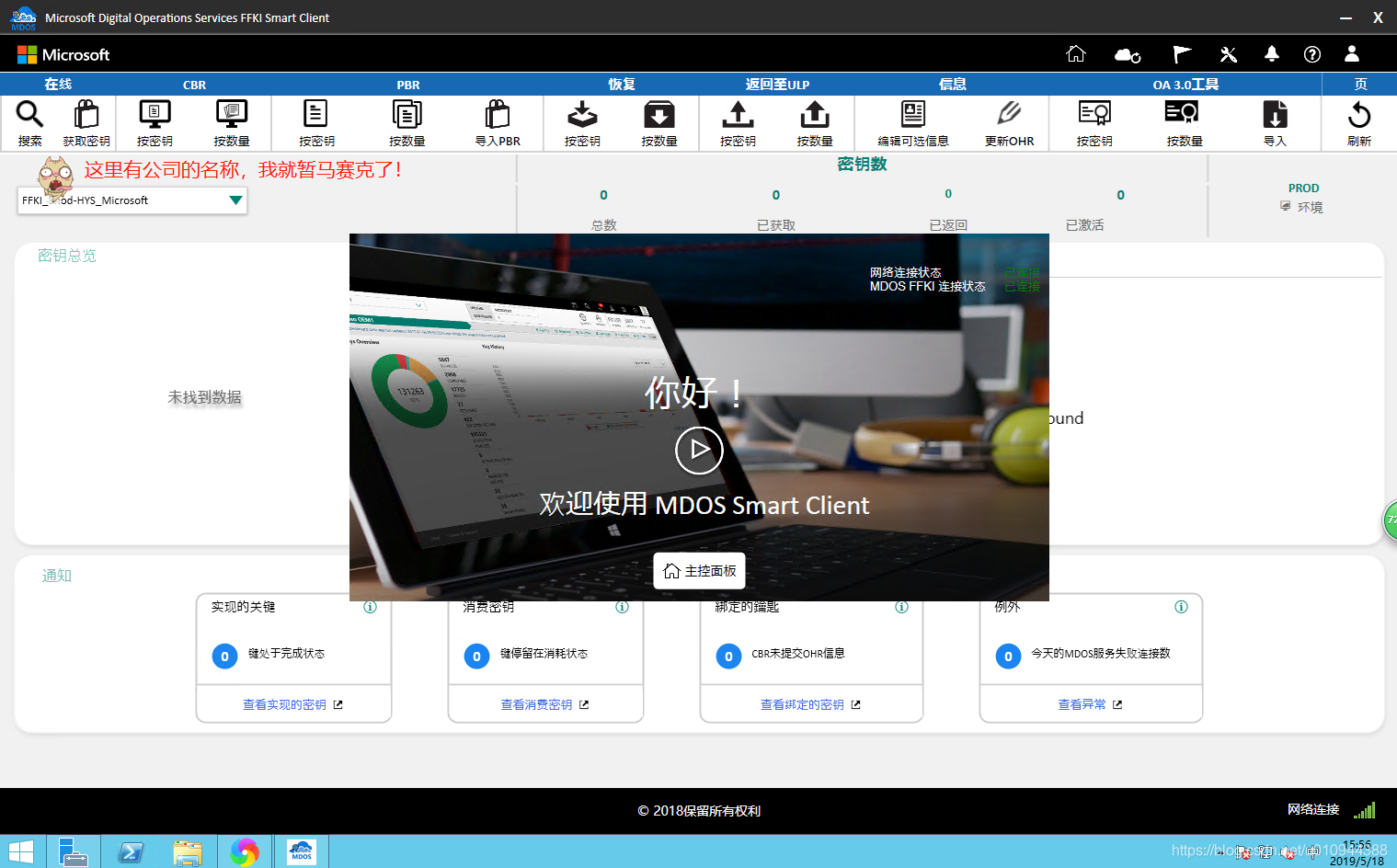Screen dimensions: 1397x868
Task: Click the 已获取 key count value
Action: 776,195
